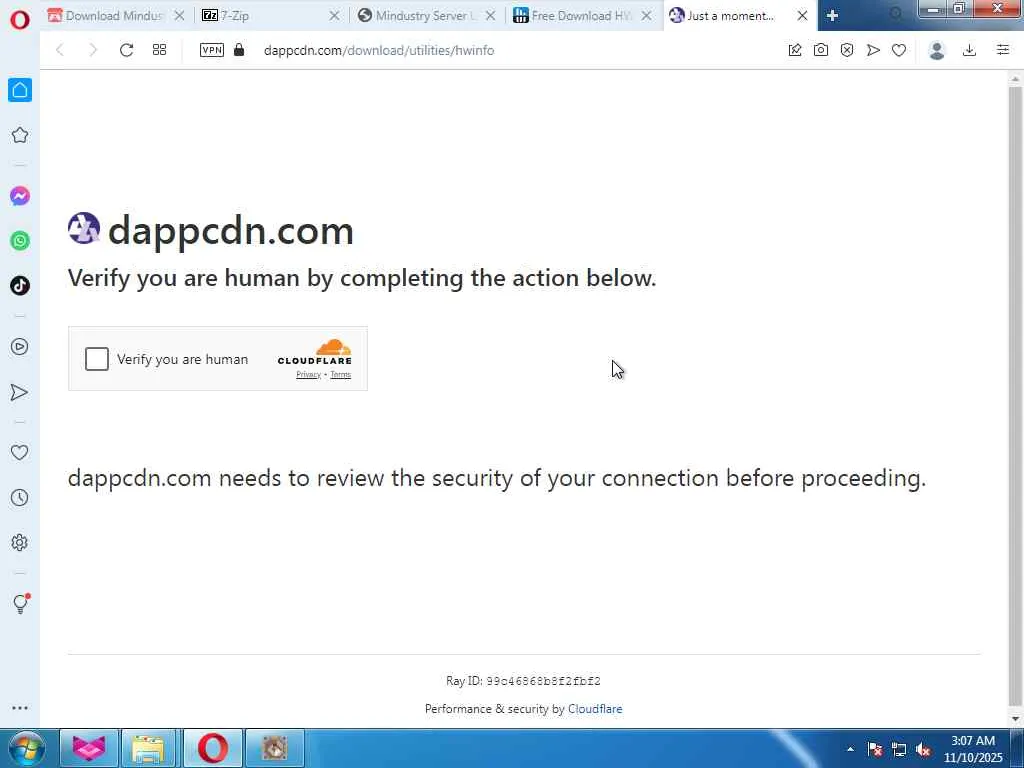Open history clock in sidebar
The height and width of the screenshot is (768, 1024).
tap(20, 498)
